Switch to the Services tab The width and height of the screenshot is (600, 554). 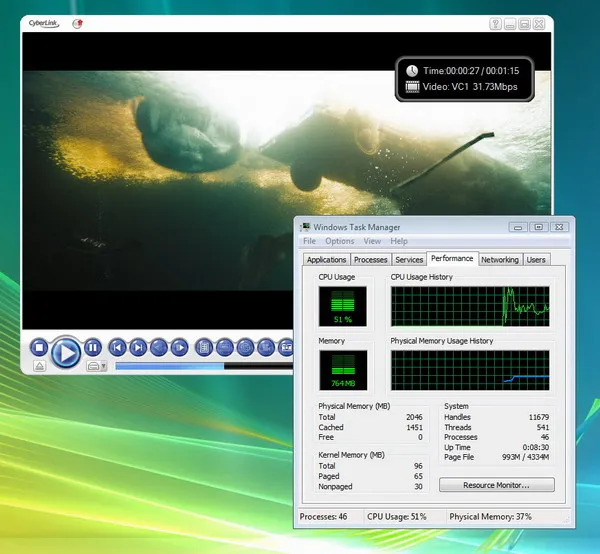409,260
